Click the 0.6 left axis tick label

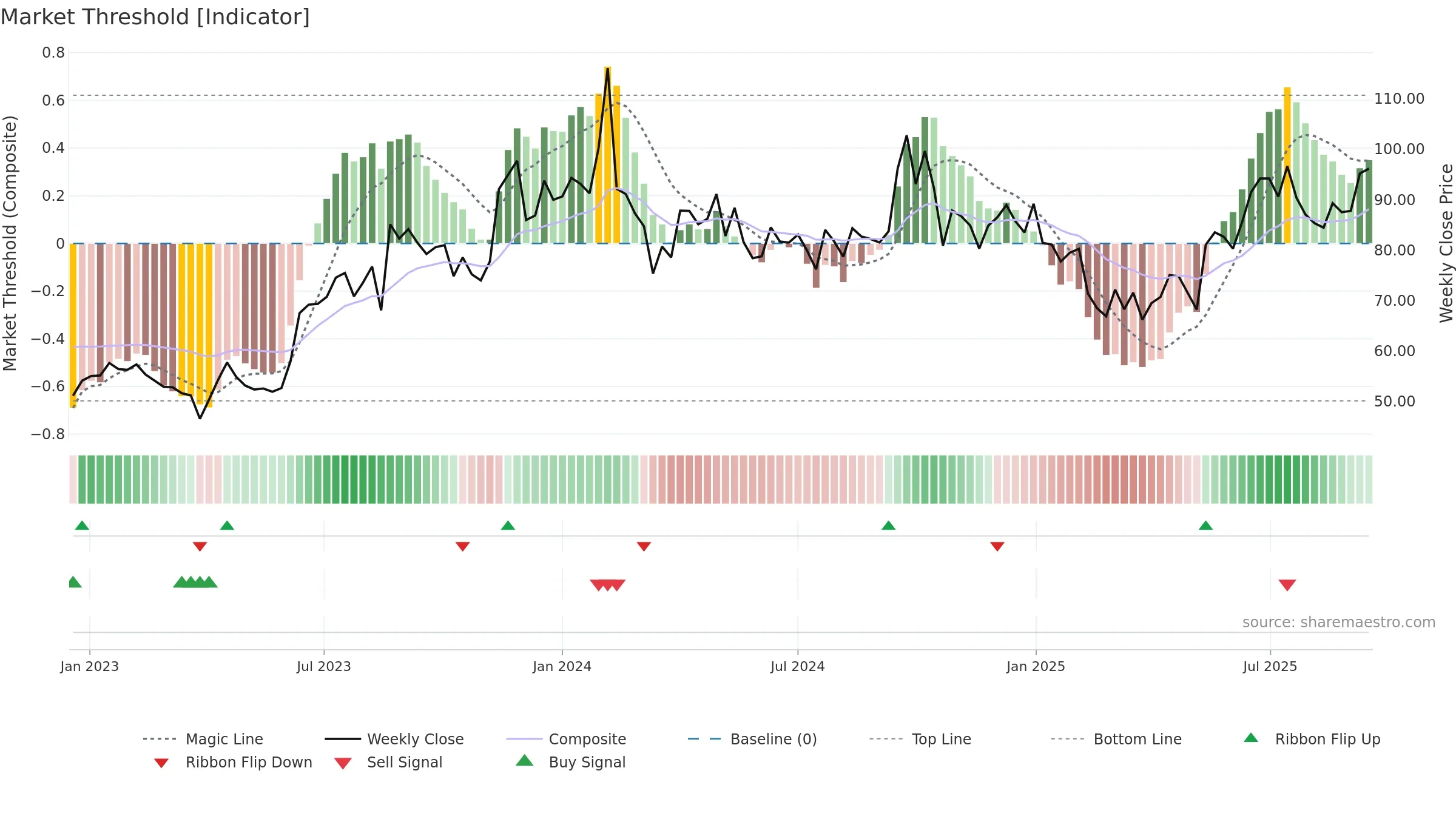53,100
